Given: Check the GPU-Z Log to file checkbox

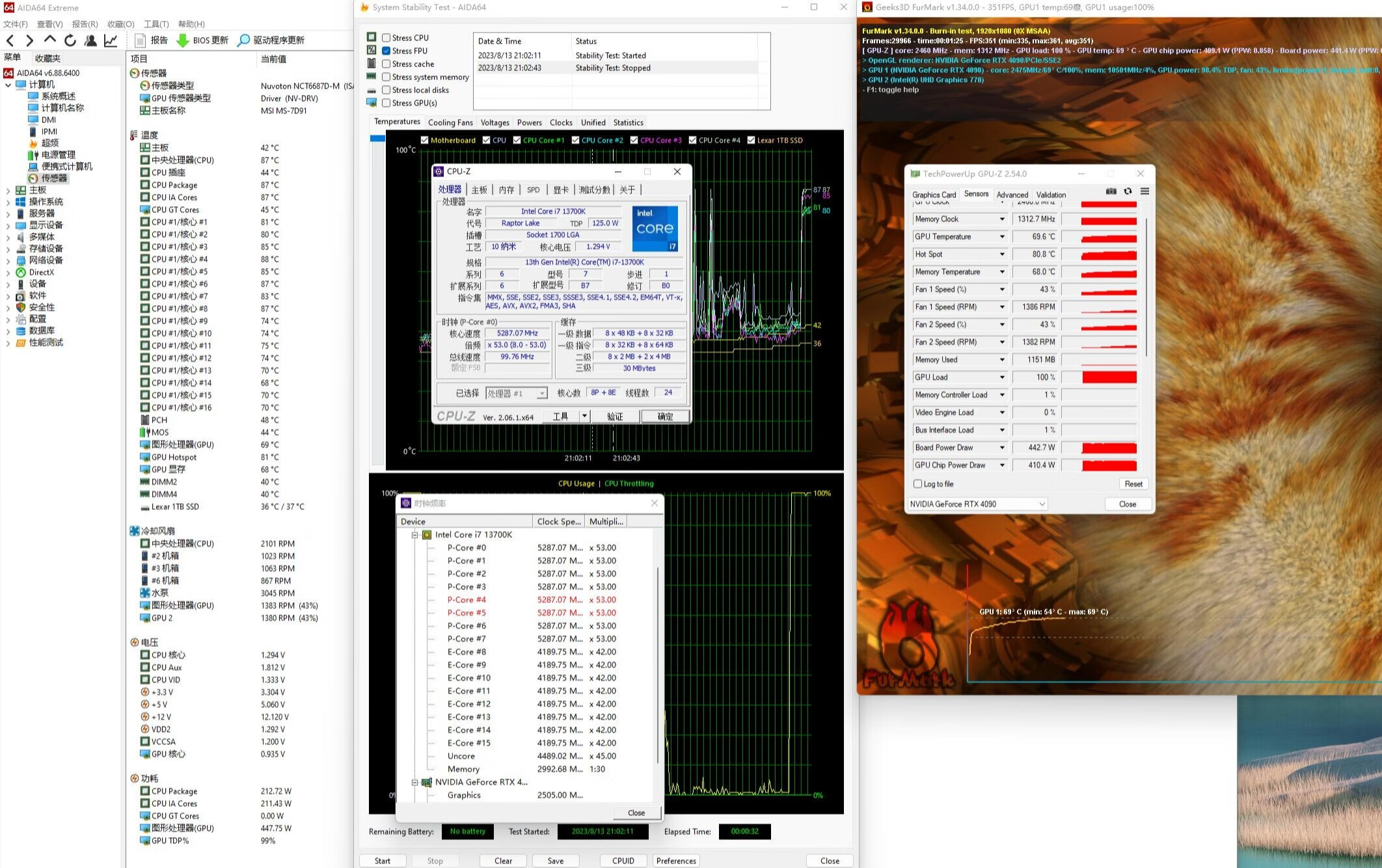Looking at the screenshot, I should click(918, 484).
